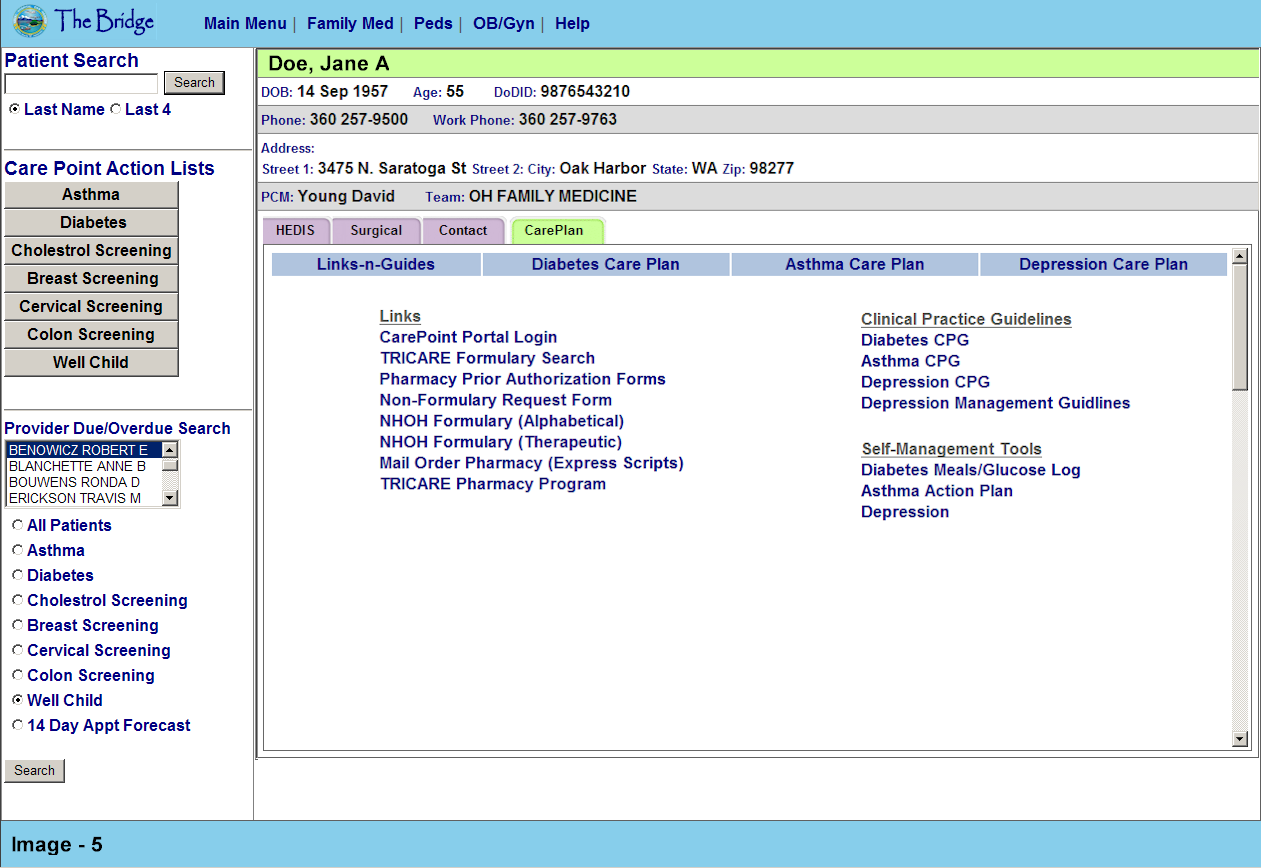The height and width of the screenshot is (868, 1261).
Task: Open the Asthma action list button
Action: pos(91,195)
